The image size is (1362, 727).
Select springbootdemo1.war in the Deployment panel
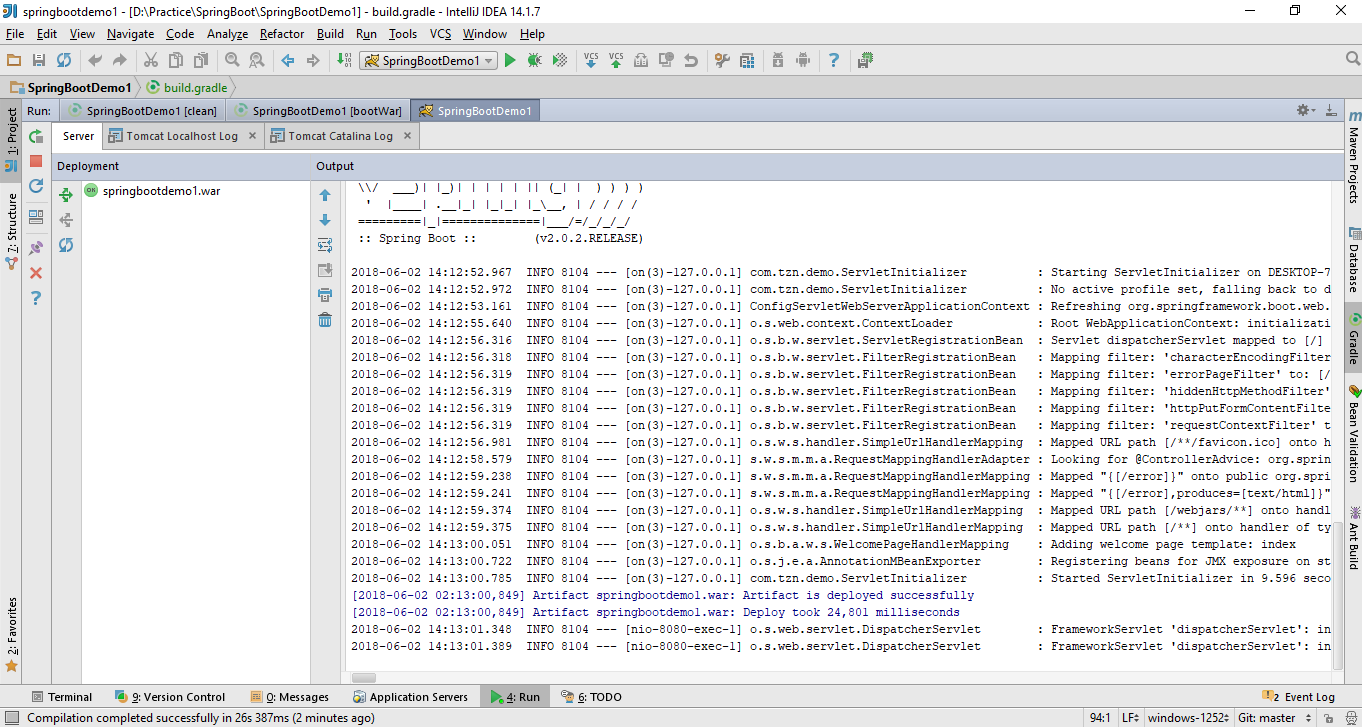163,190
